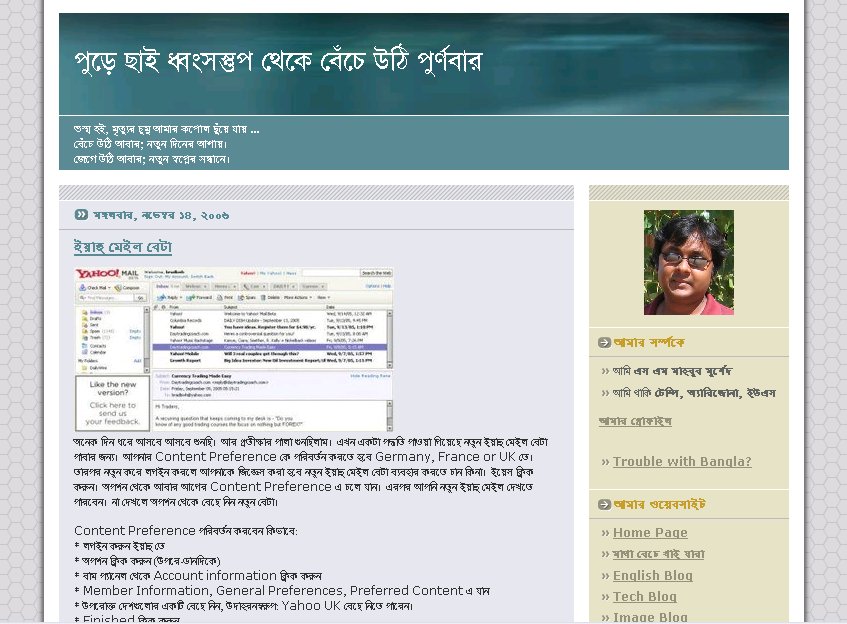
Task: Go to the Home Page link
Action: (650, 533)
